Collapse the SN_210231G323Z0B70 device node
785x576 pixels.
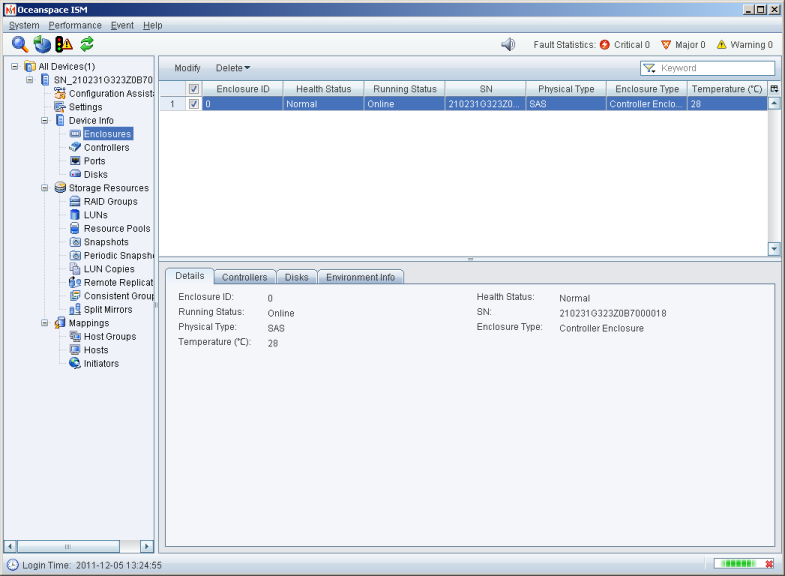coord(30,80)
